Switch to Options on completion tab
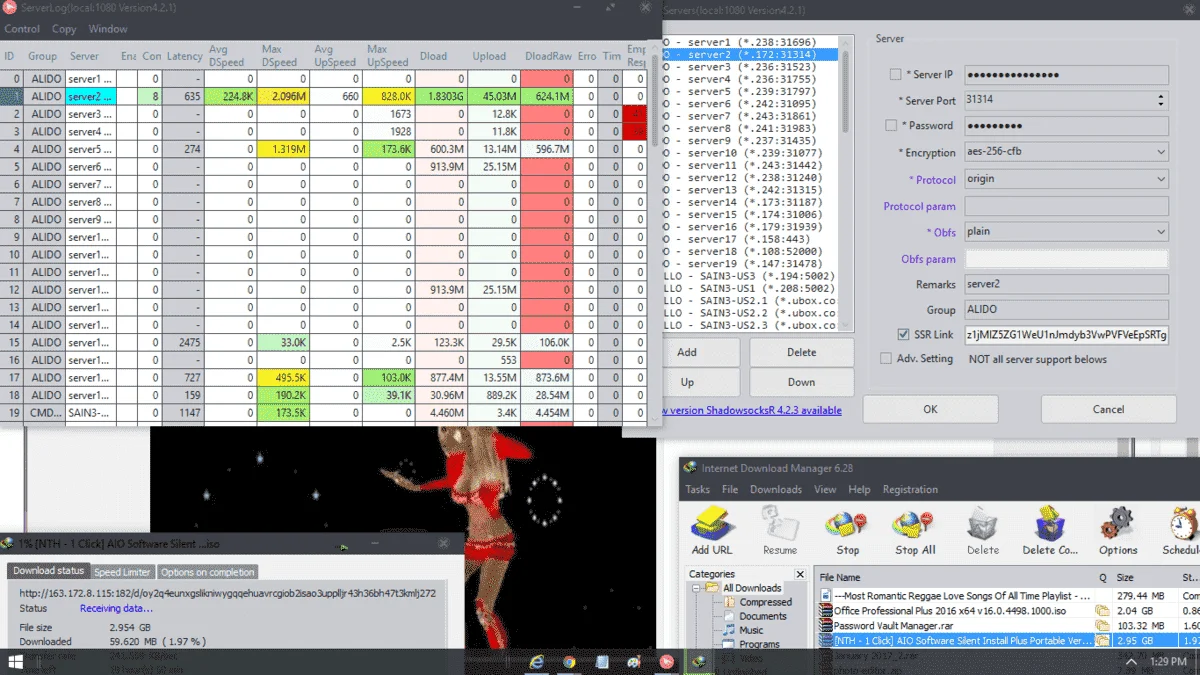 click(208, 572)
